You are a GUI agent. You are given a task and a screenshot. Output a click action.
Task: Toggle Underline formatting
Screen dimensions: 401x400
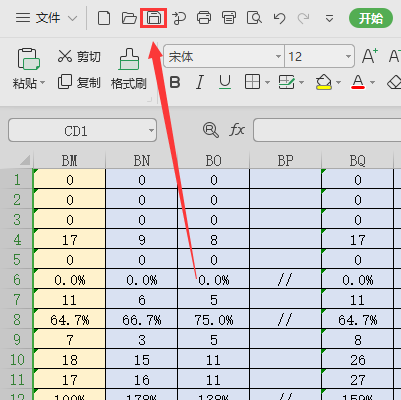point(225,82)
